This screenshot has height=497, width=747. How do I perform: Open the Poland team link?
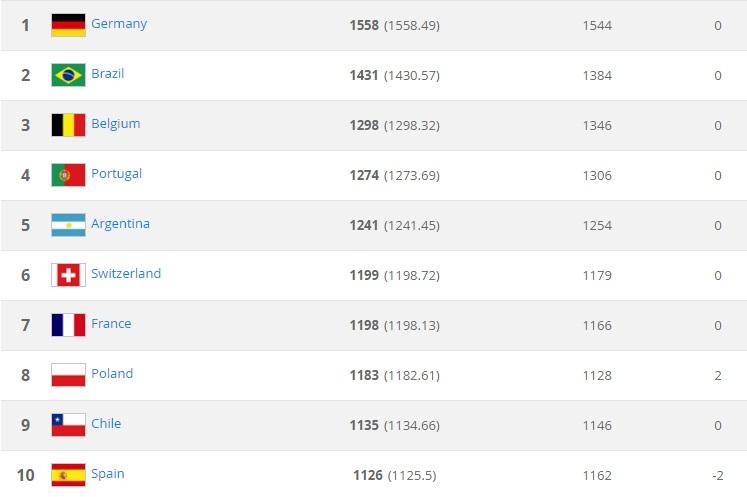coord(112,374)
